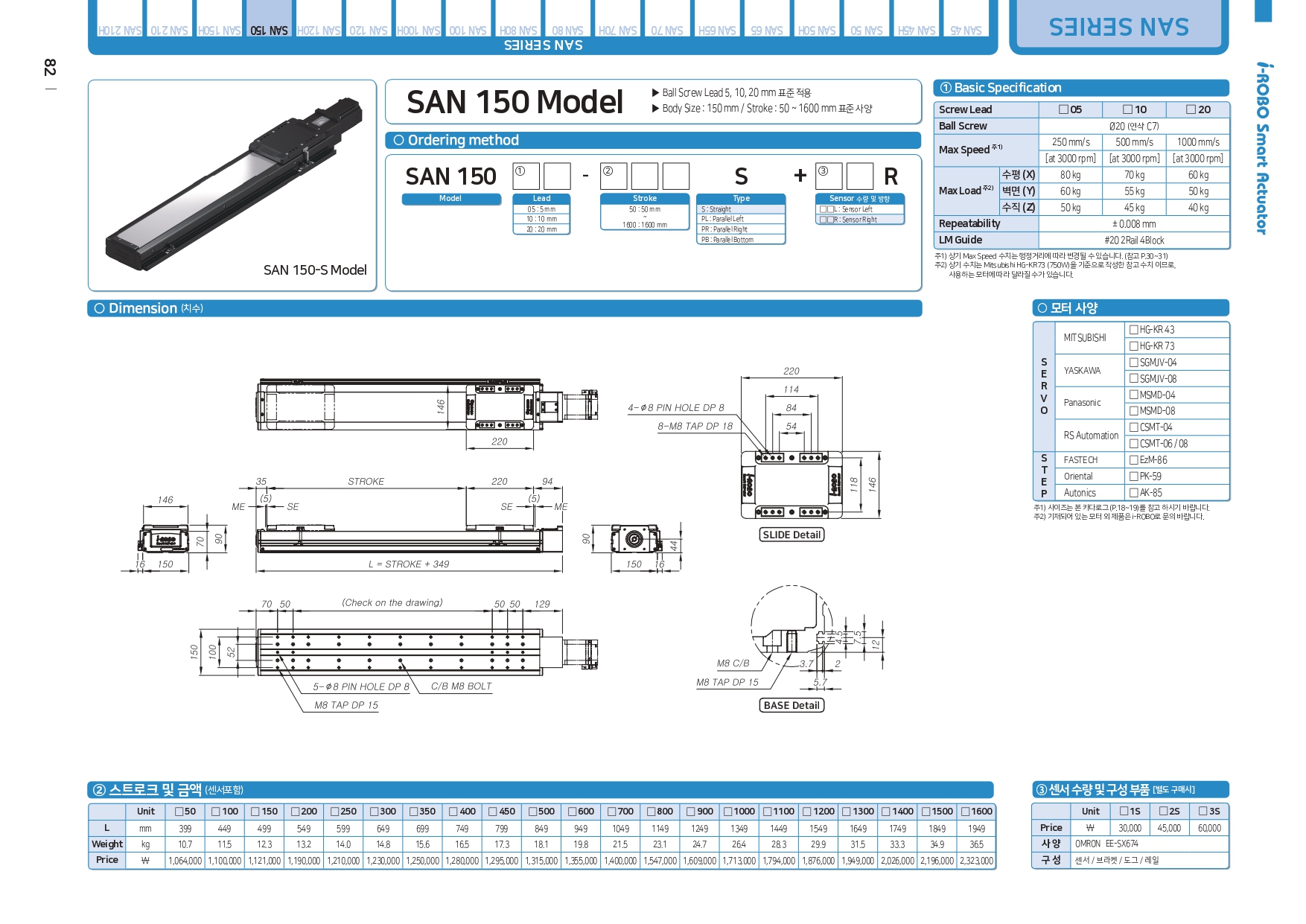Check the MSMD-08 motor box
The image size is (1306, 924).
(x=1134, y=410)
